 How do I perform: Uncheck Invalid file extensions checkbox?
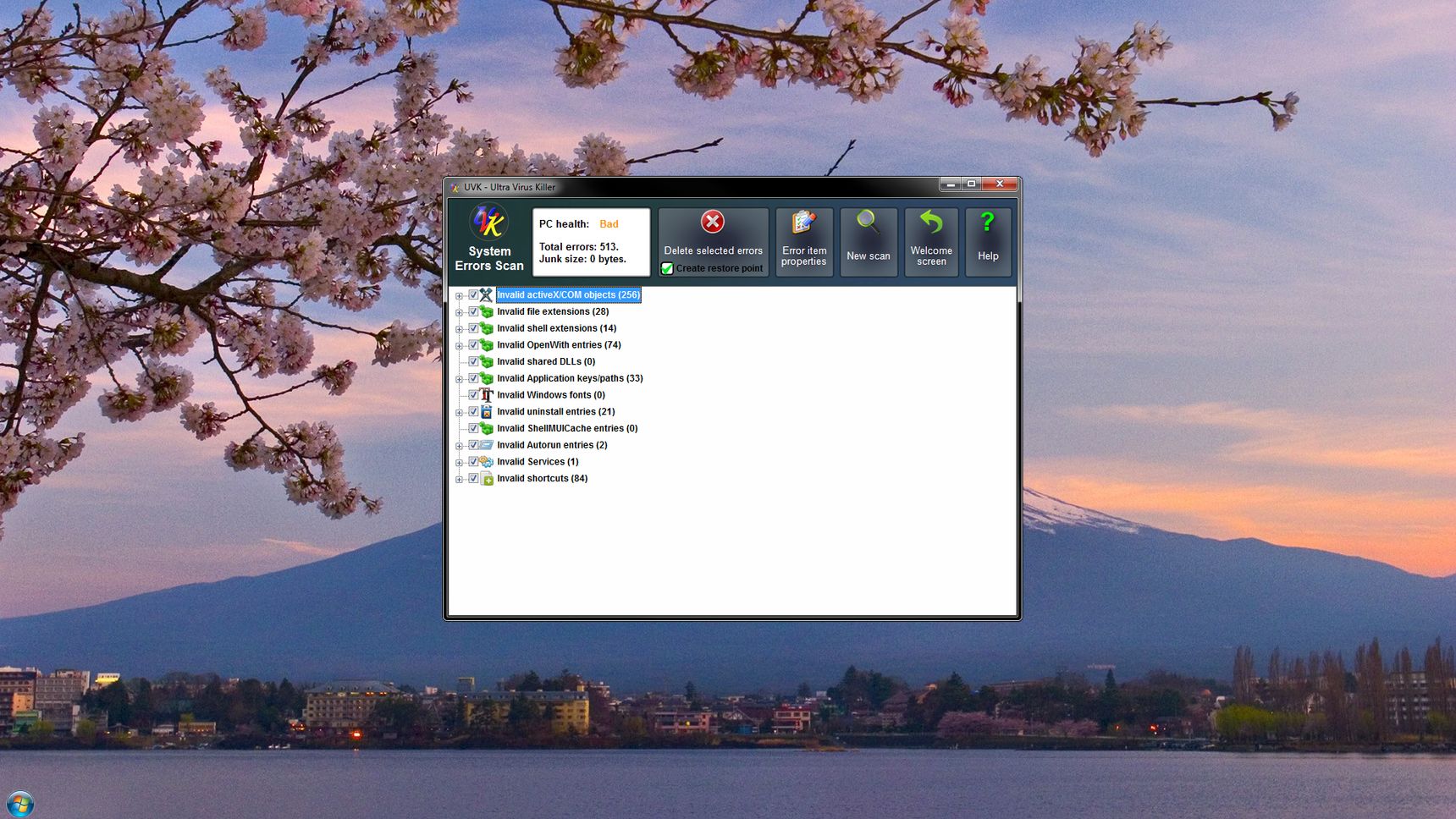pos(473,312)
